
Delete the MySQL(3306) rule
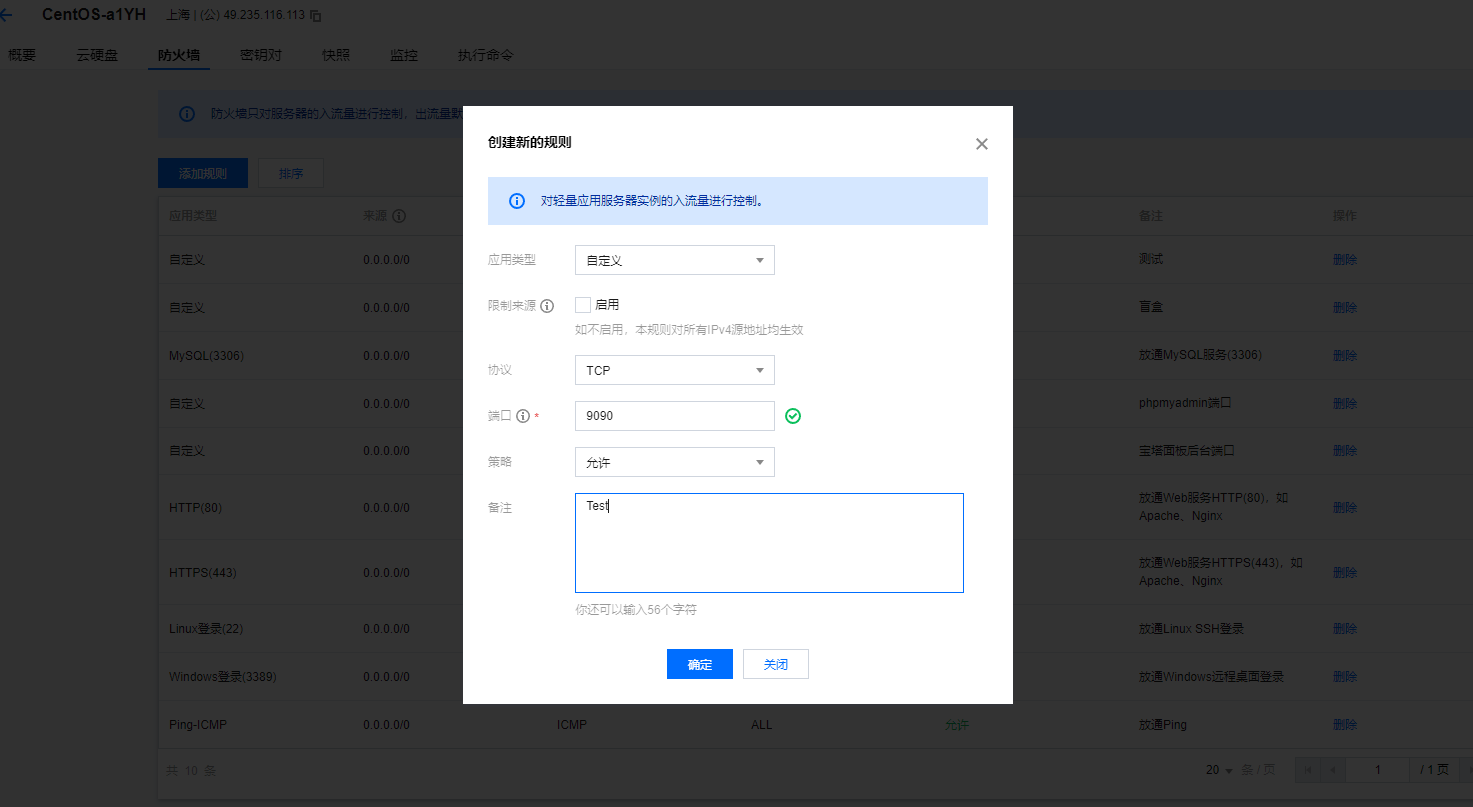(x=1345, y=355)
